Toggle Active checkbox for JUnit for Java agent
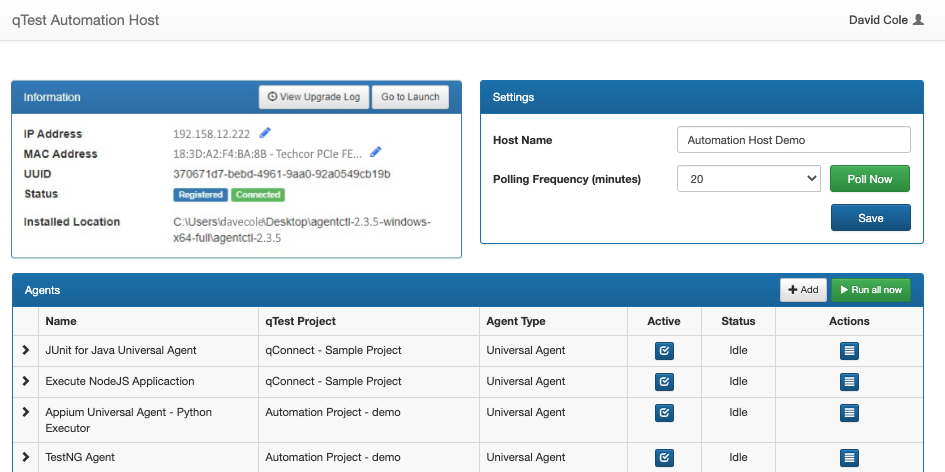Image resolution: width=945 pixels, height=472 pixels. 663,351
